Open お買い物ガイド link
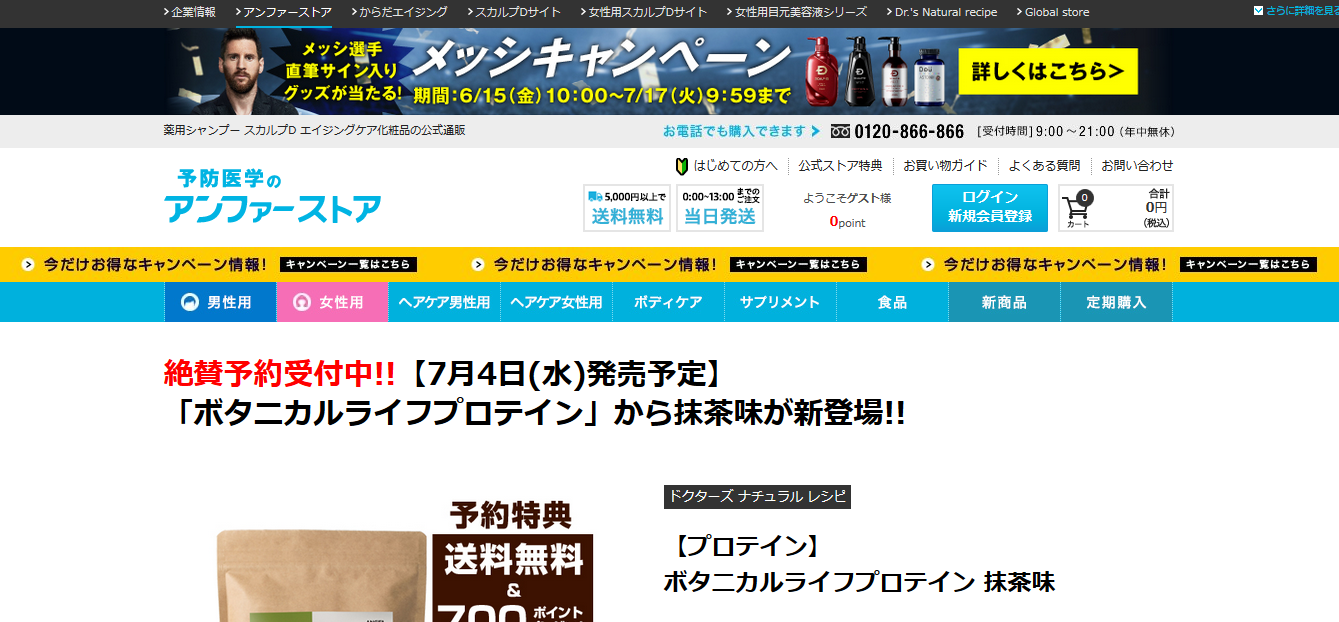The height and width of the screenshot is (622, 1339). tap(945, 166)
